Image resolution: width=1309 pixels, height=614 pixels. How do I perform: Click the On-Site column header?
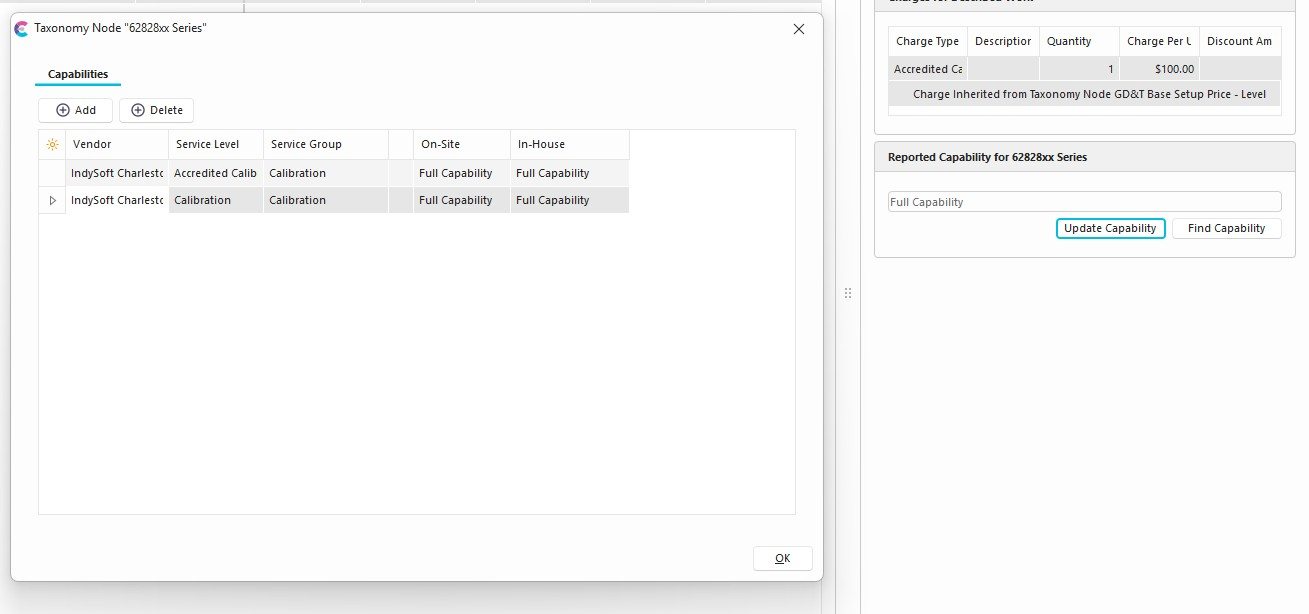tap(461, 145)
